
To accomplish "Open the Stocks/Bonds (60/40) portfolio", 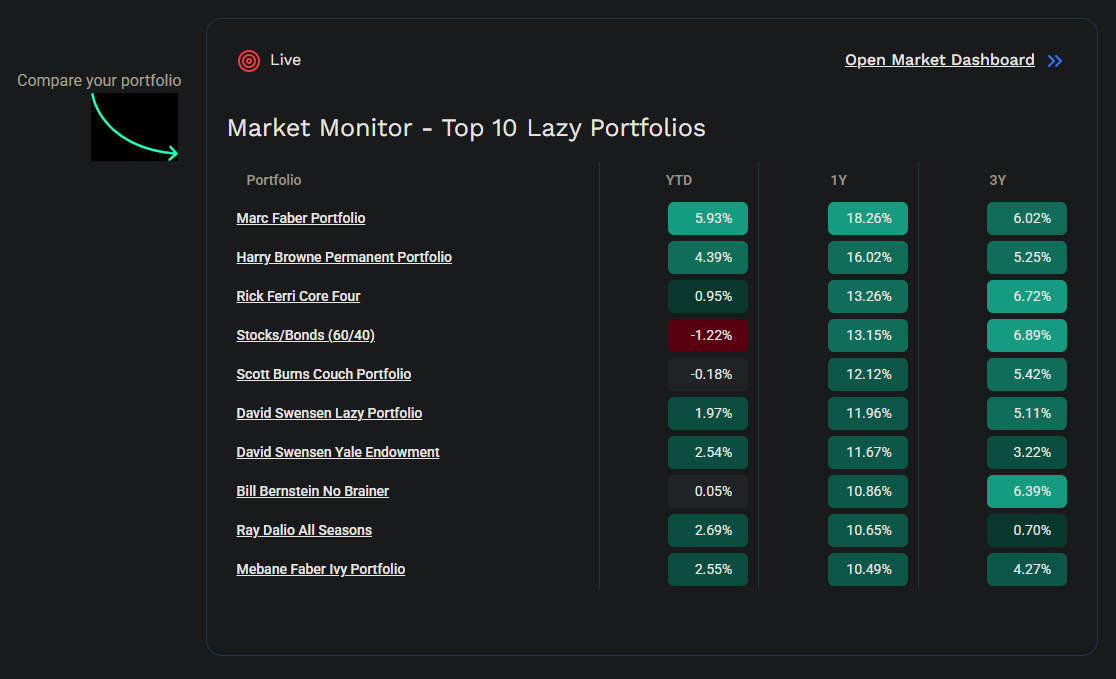I will pyautogui.click(x=305, y=335).
